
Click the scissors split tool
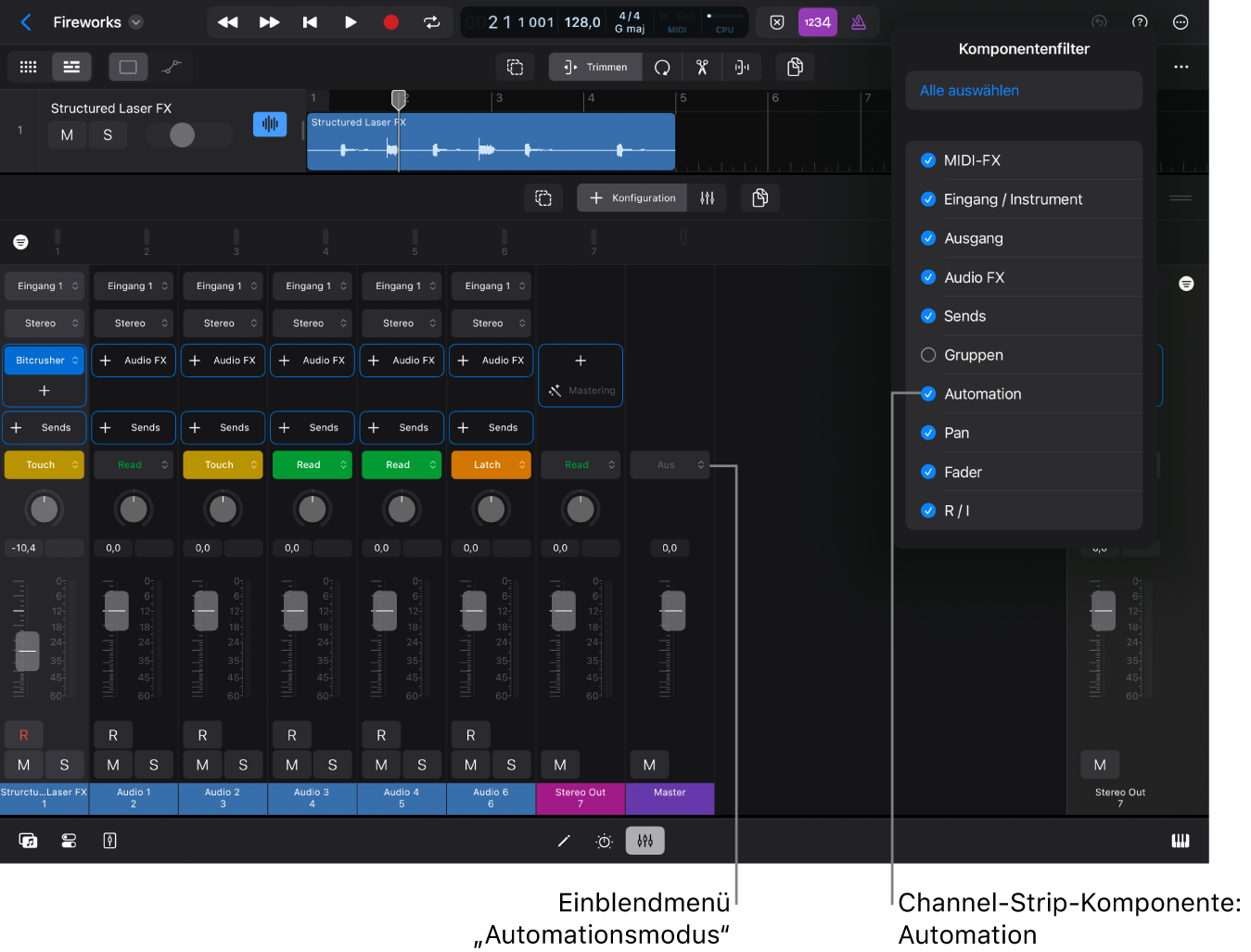[702, 67]
